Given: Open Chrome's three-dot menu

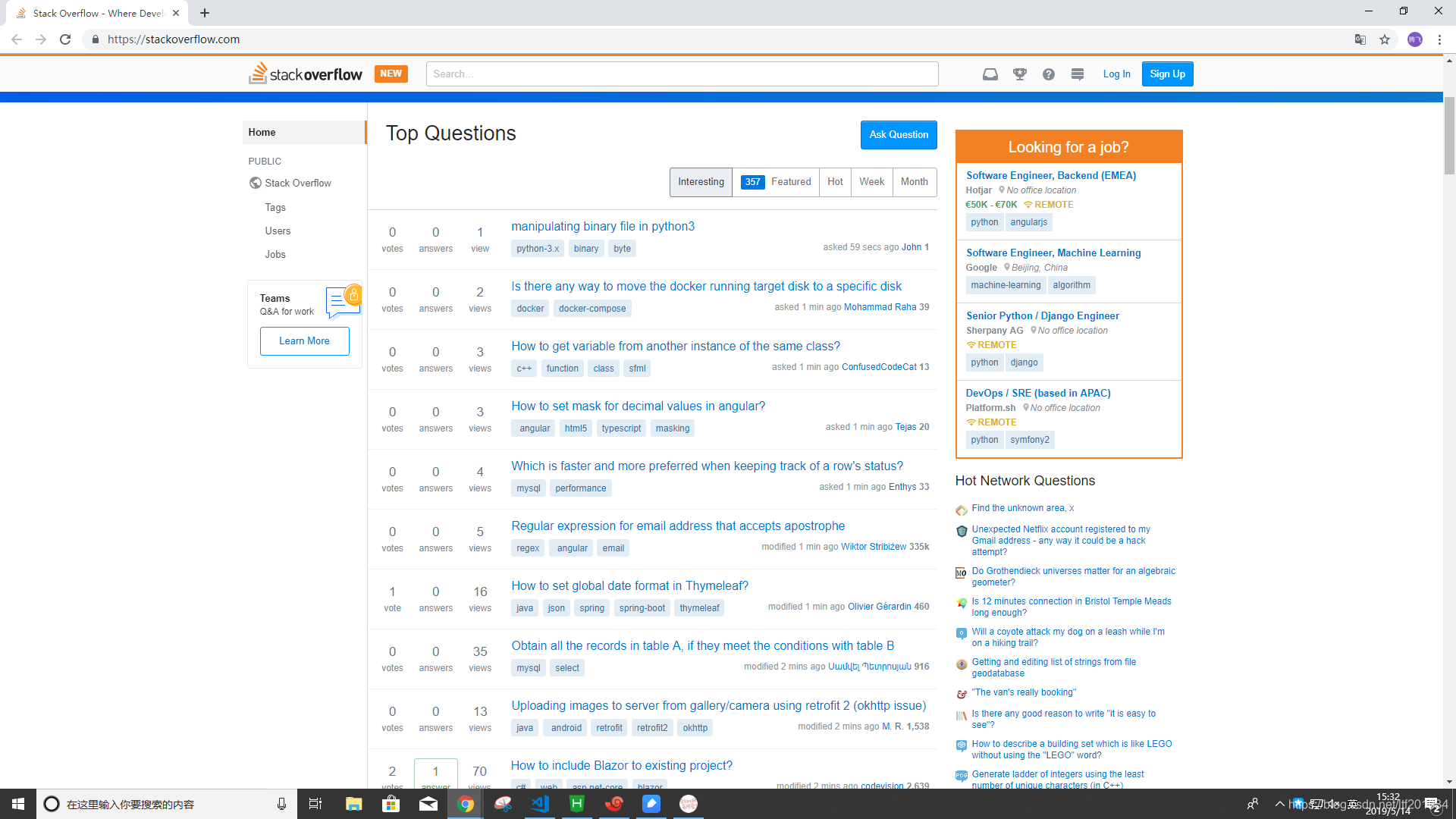Looking at the screenshot, I should pos(1439,39).
